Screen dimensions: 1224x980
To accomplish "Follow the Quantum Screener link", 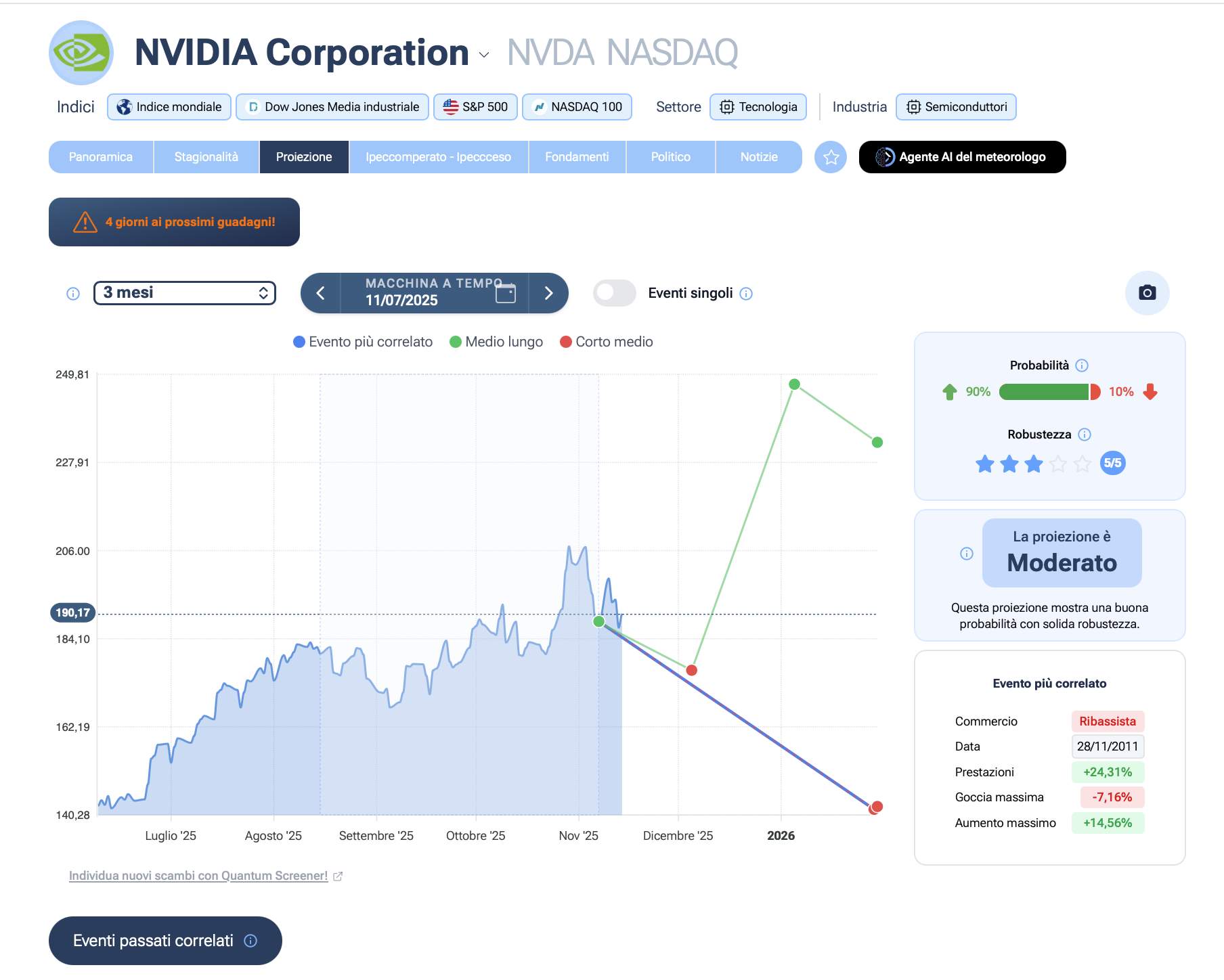I will tap(198, 876).
